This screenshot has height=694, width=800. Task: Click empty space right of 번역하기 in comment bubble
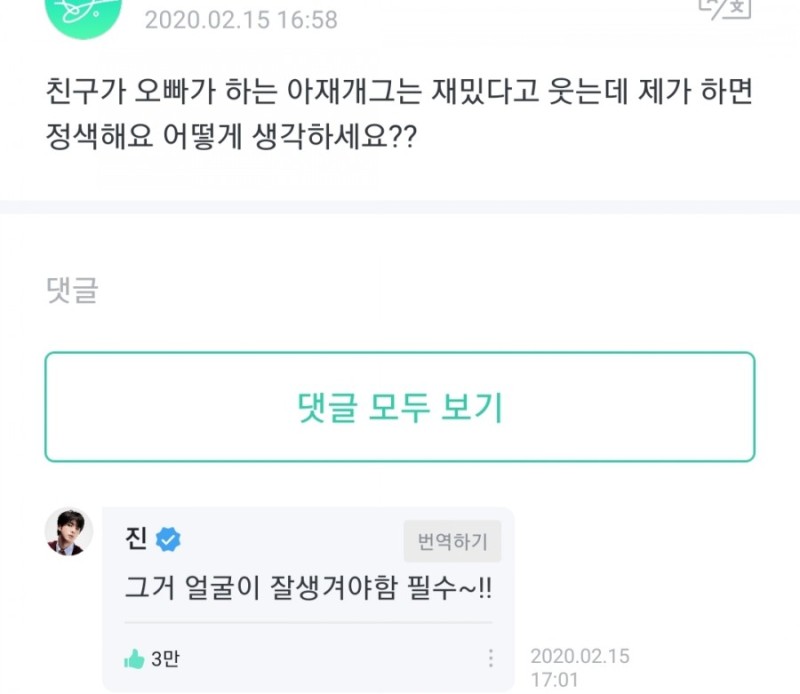pyautogui.click(x=507, y=541)
